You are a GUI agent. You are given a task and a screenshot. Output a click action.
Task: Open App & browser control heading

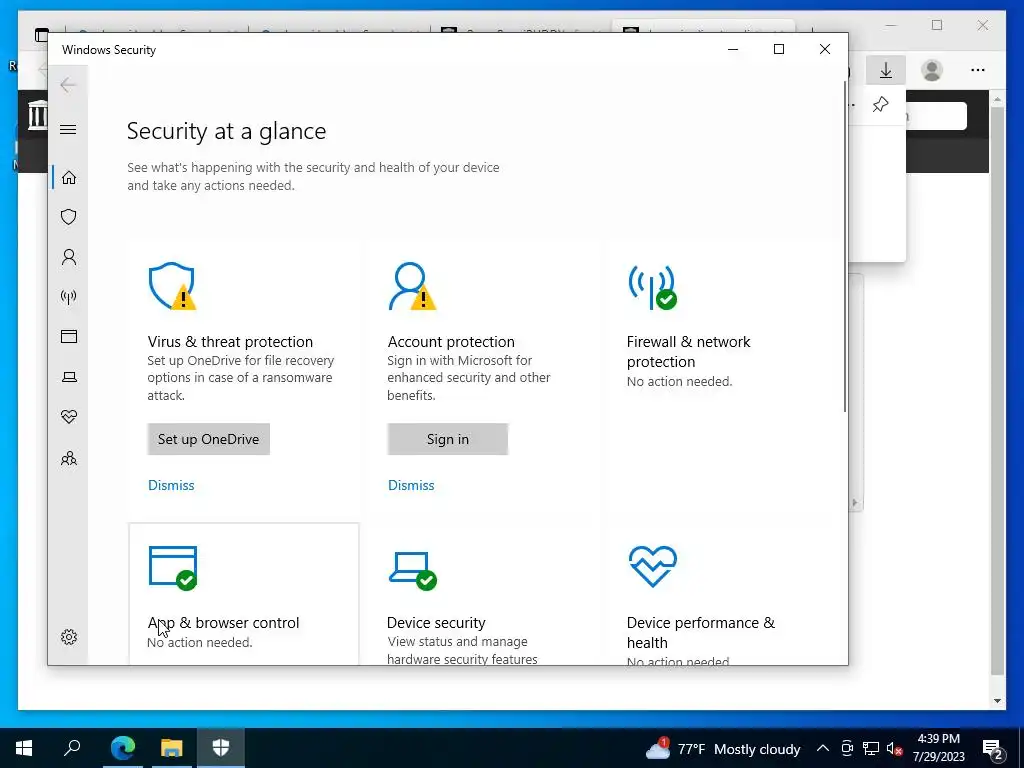pyautogui.click(x=223, y=623)
